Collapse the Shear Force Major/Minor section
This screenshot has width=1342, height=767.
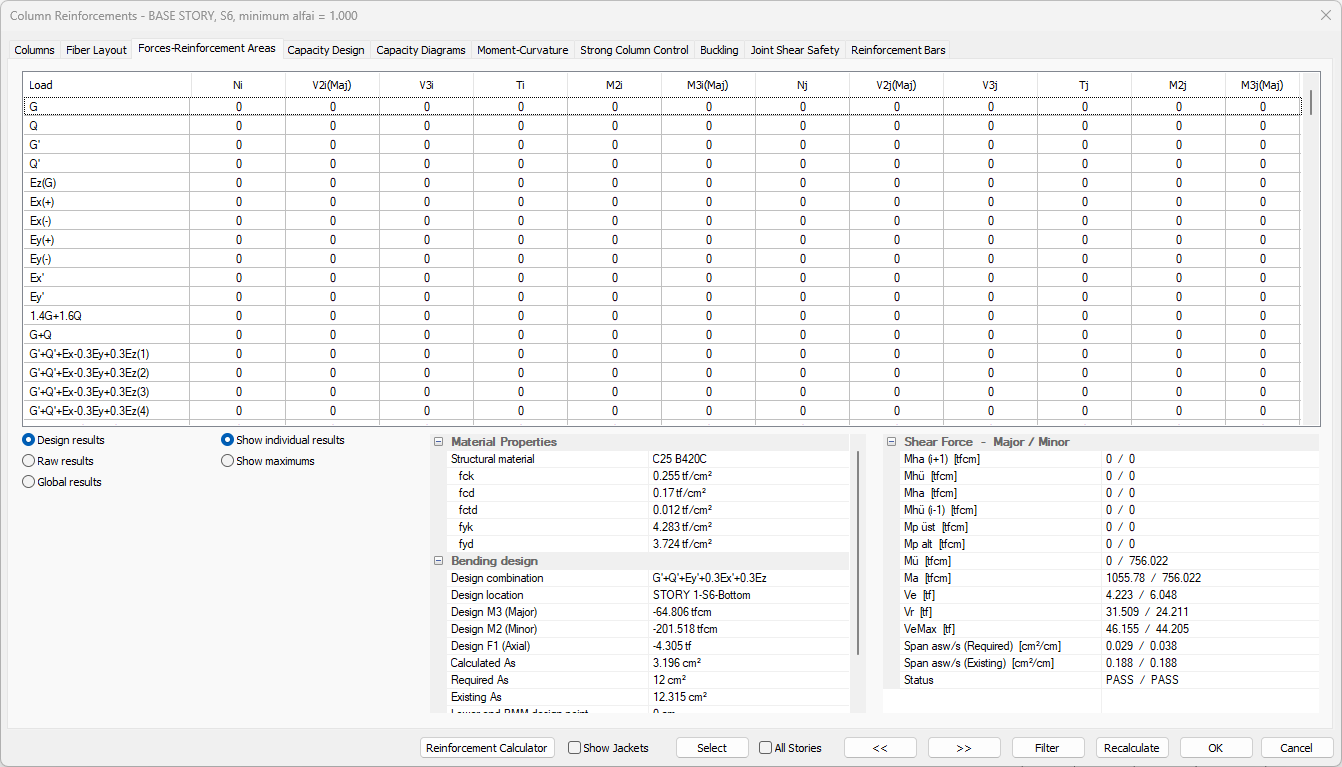(891, 442)
